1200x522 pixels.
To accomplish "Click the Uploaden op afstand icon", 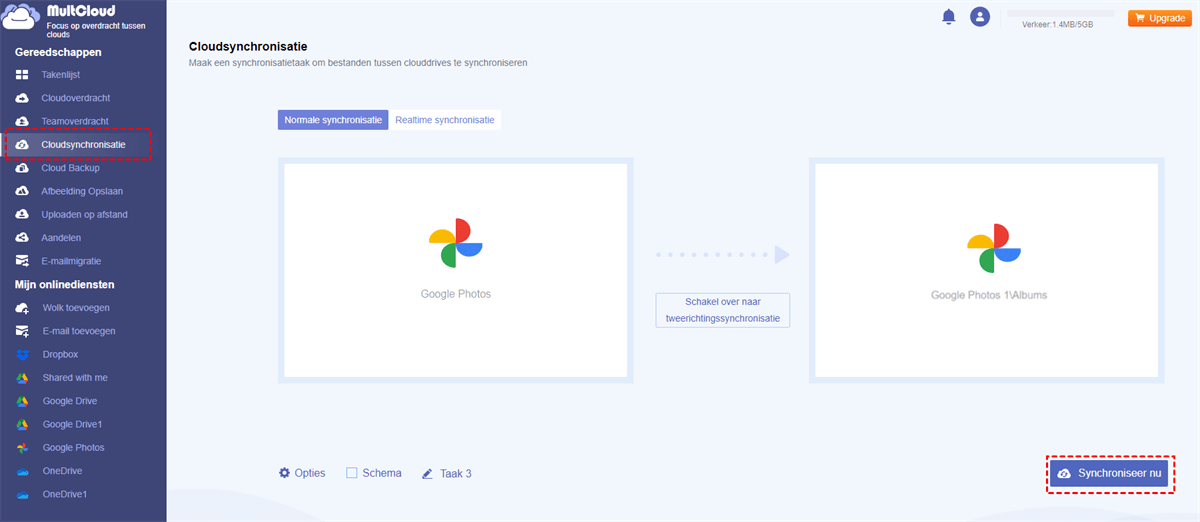I will (22, 214).
